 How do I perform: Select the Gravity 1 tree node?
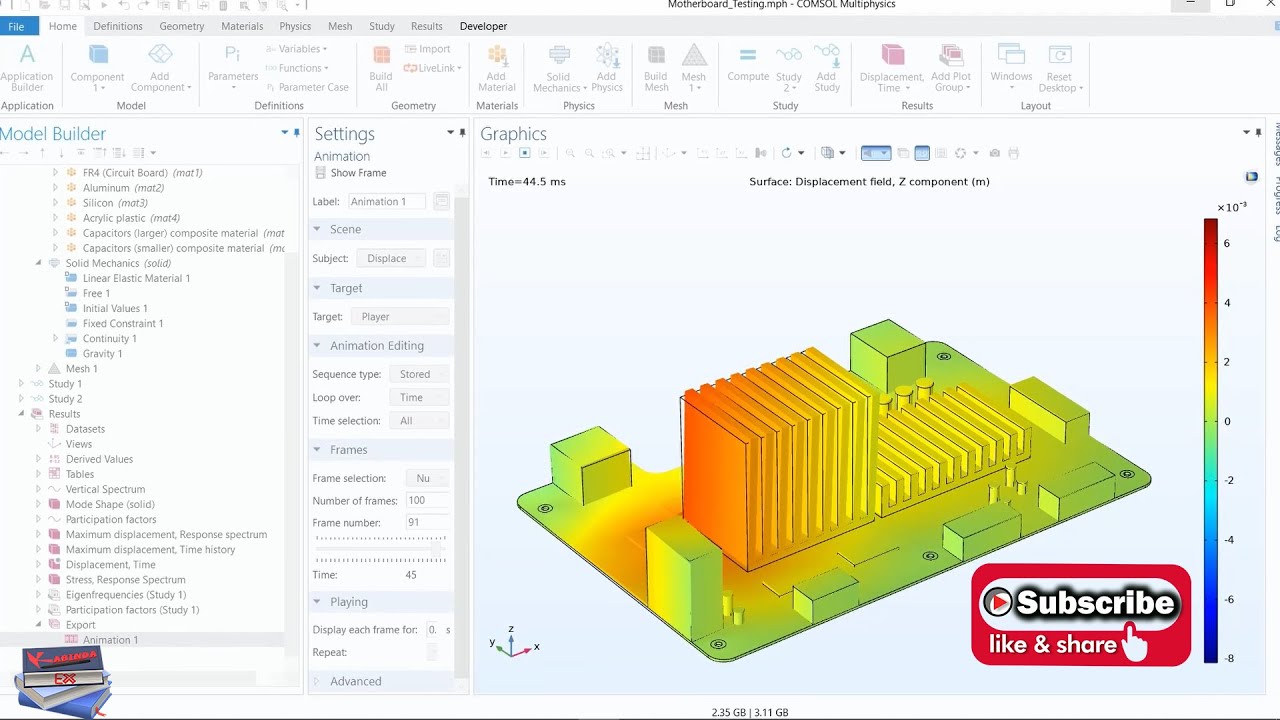(102, 354)
